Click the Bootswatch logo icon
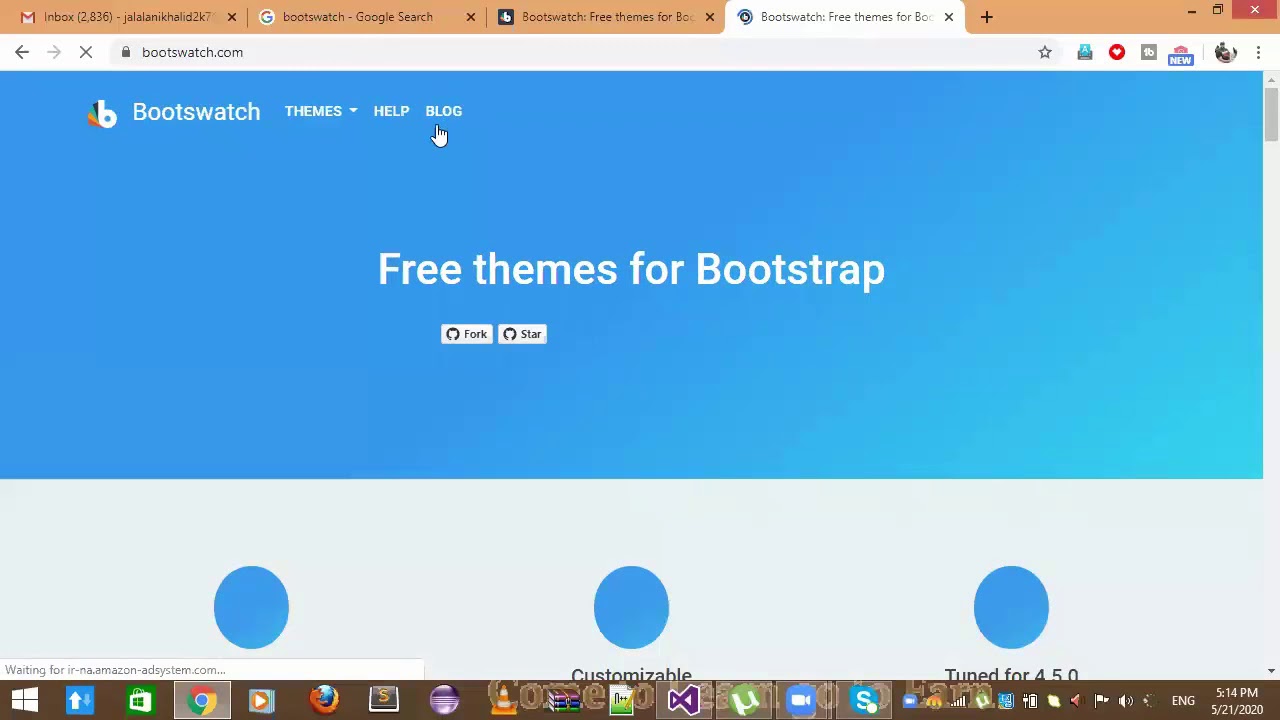This screenshot has width=1280, height=720. [102, 113]
